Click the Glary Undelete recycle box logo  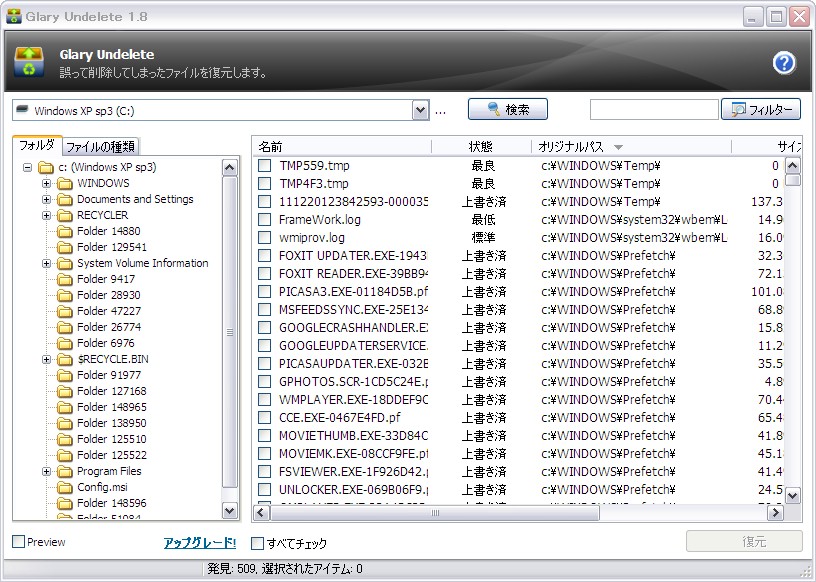click(29, 62)
